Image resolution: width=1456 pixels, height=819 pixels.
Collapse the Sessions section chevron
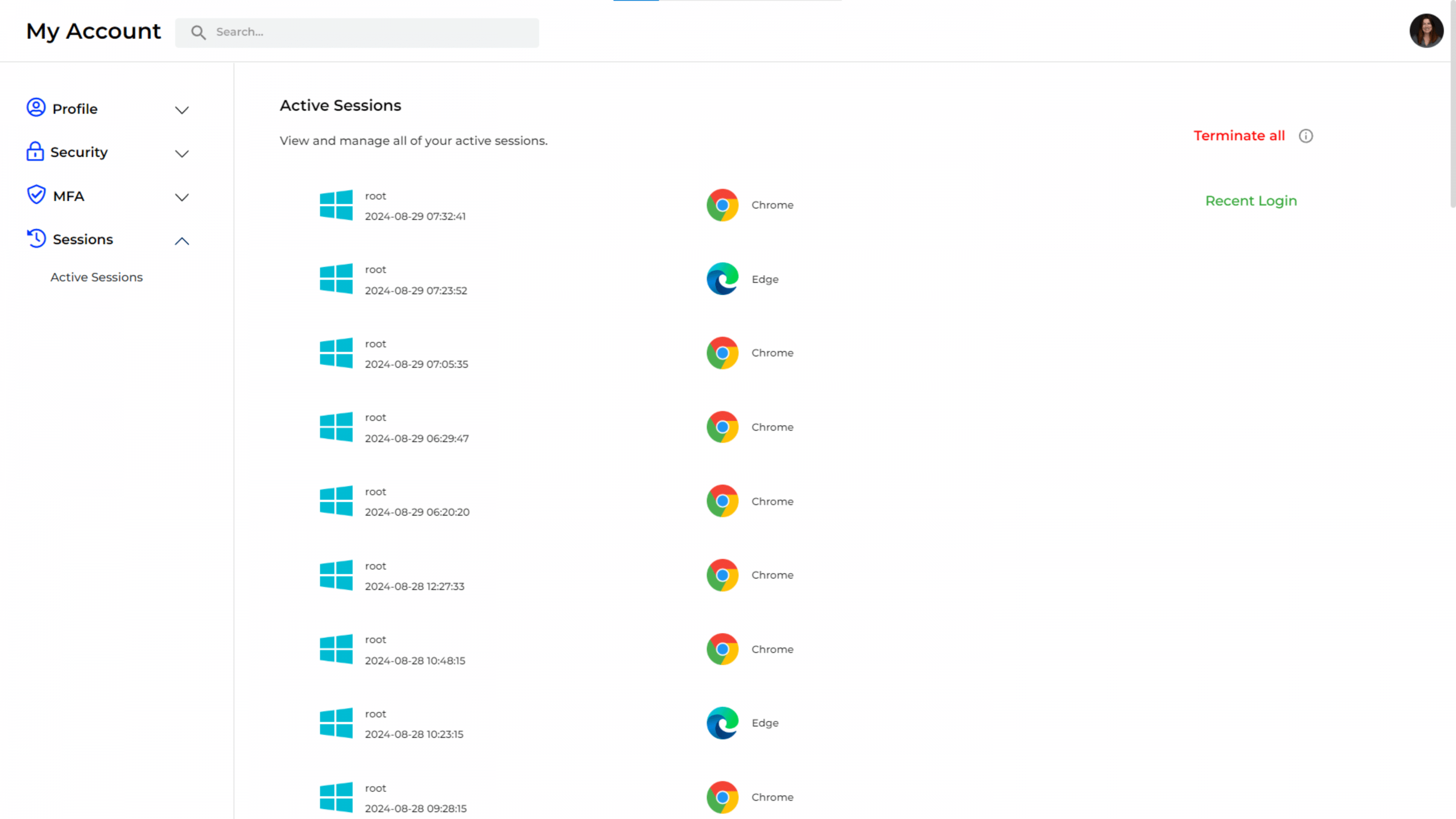181,241
